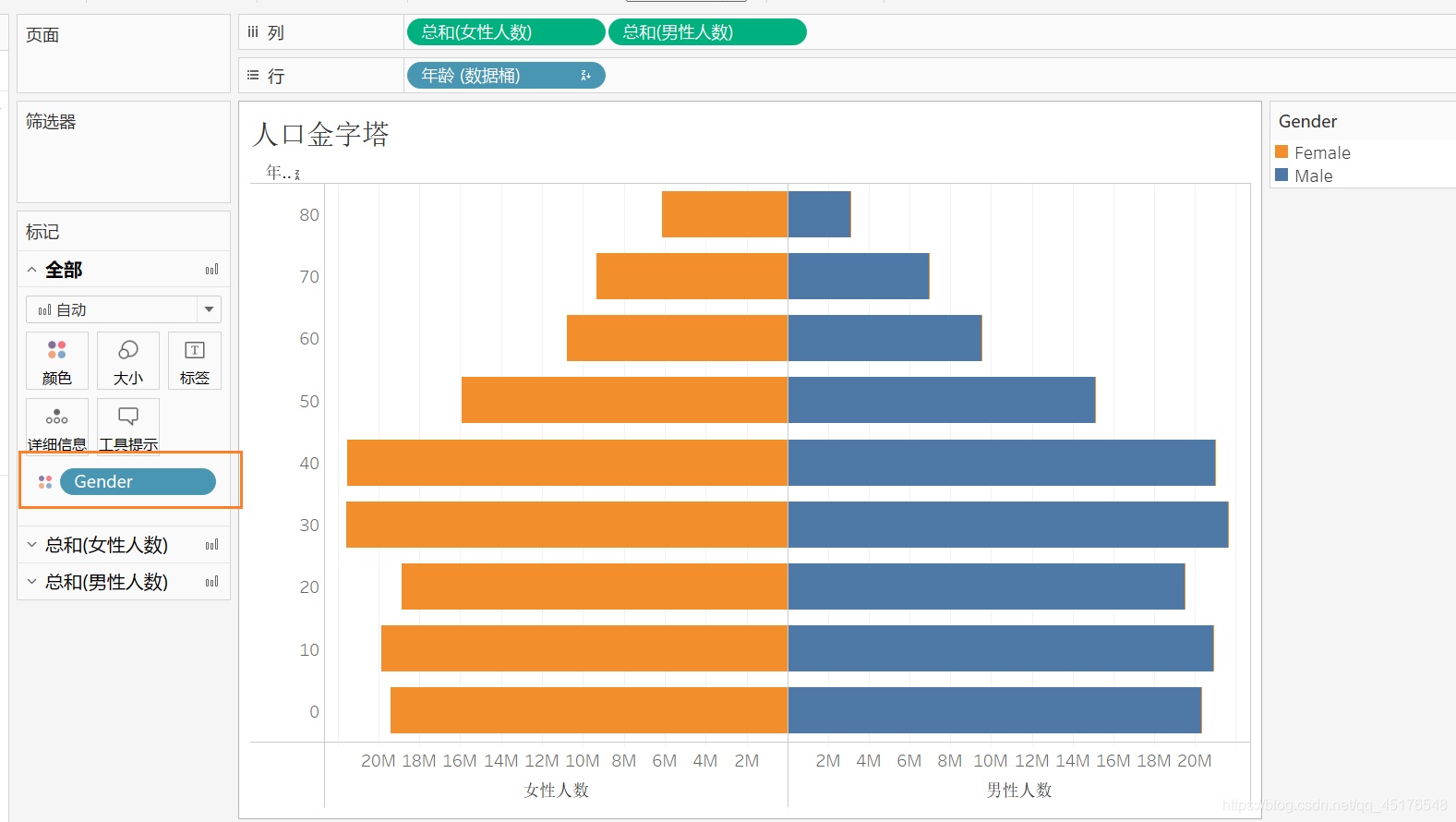Select the orange female bar for age 70

pos(692,276)
